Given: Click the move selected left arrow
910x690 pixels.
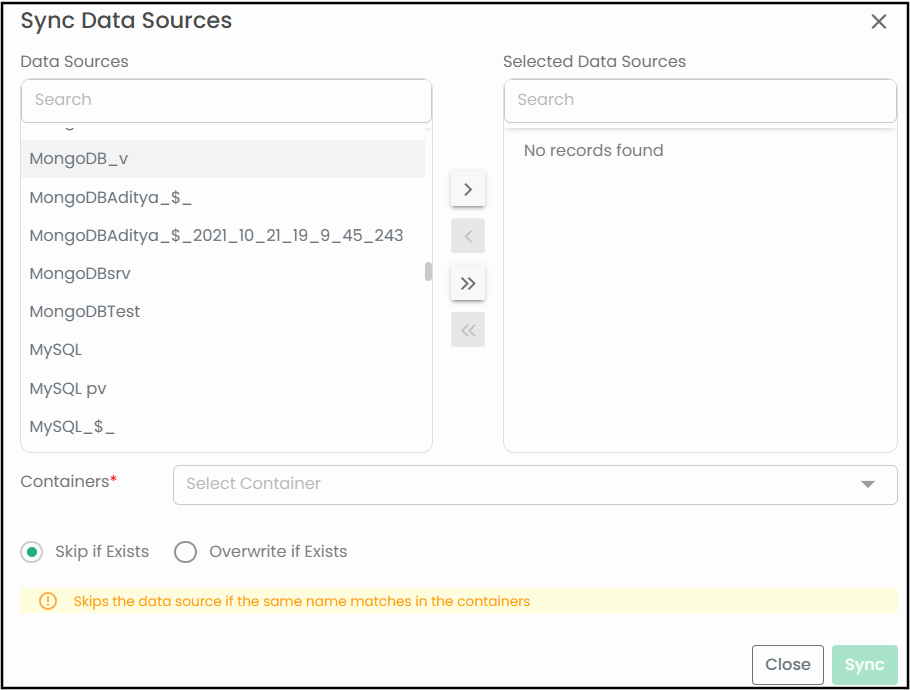Looking at the screenshot, I should point(468,236).
